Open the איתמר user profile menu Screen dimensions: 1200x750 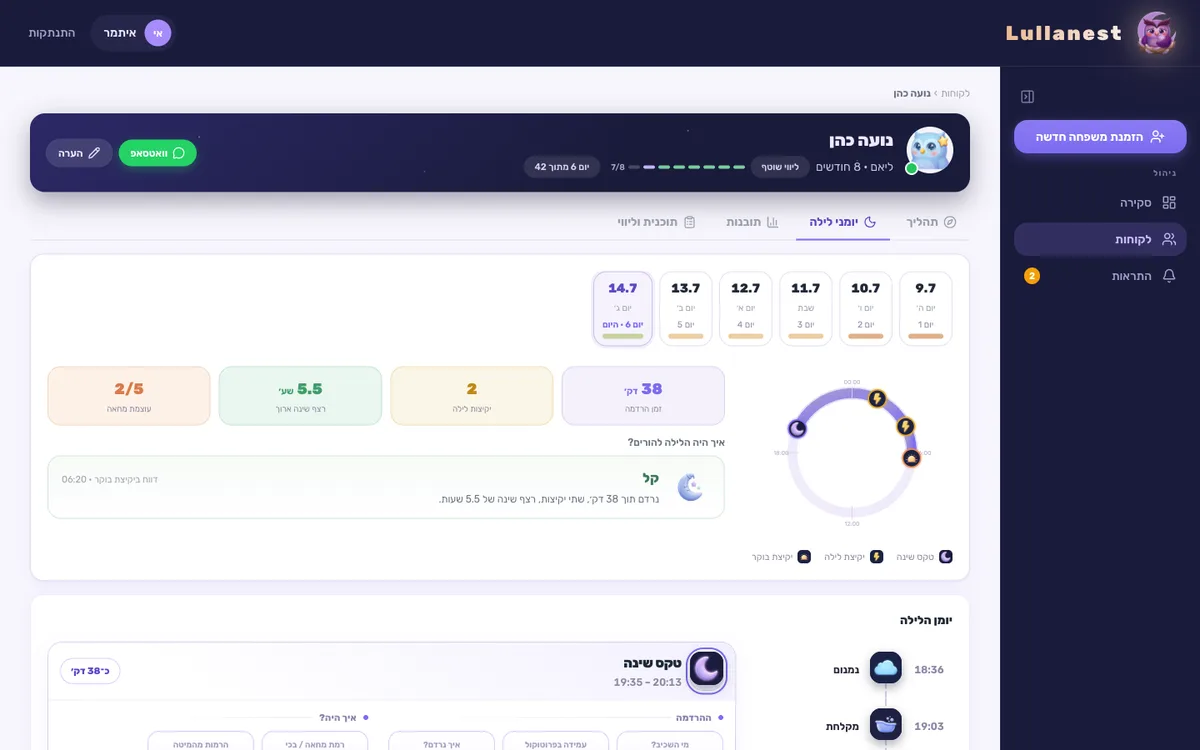132,33
